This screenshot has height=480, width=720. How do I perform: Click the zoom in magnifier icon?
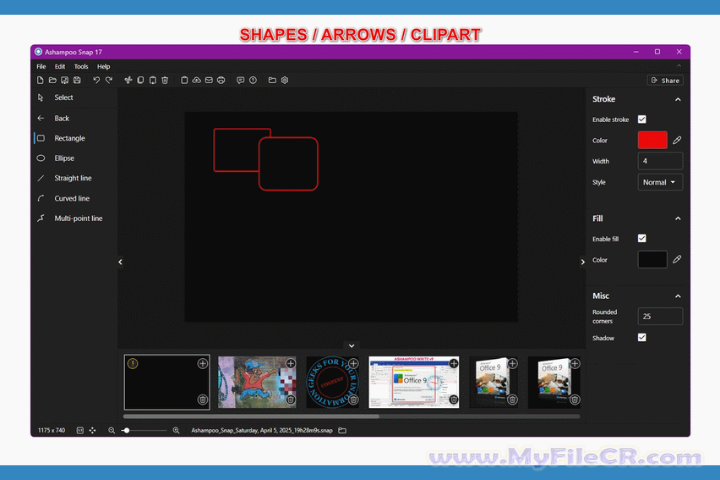point(176,430)
